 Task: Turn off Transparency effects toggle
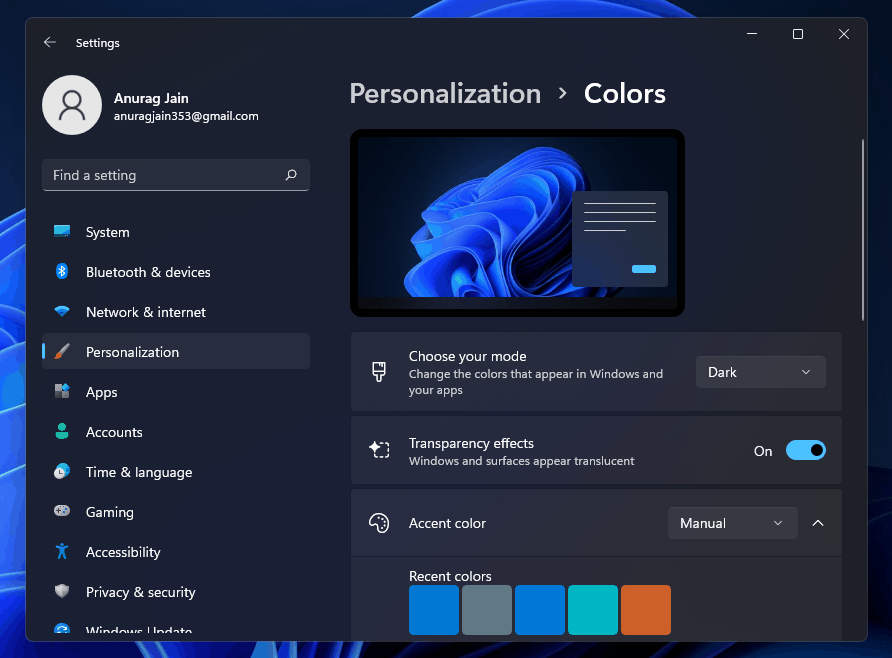point(806,450)
